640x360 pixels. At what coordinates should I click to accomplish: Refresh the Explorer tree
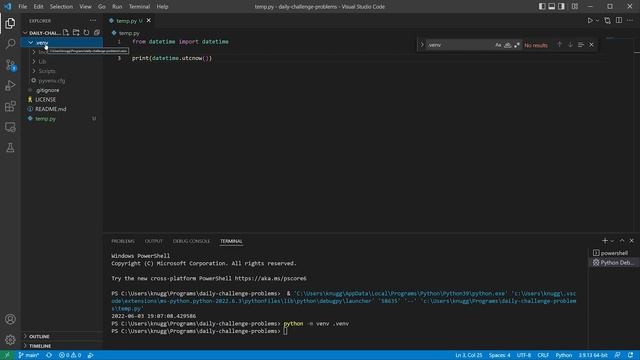pos(86,33)
